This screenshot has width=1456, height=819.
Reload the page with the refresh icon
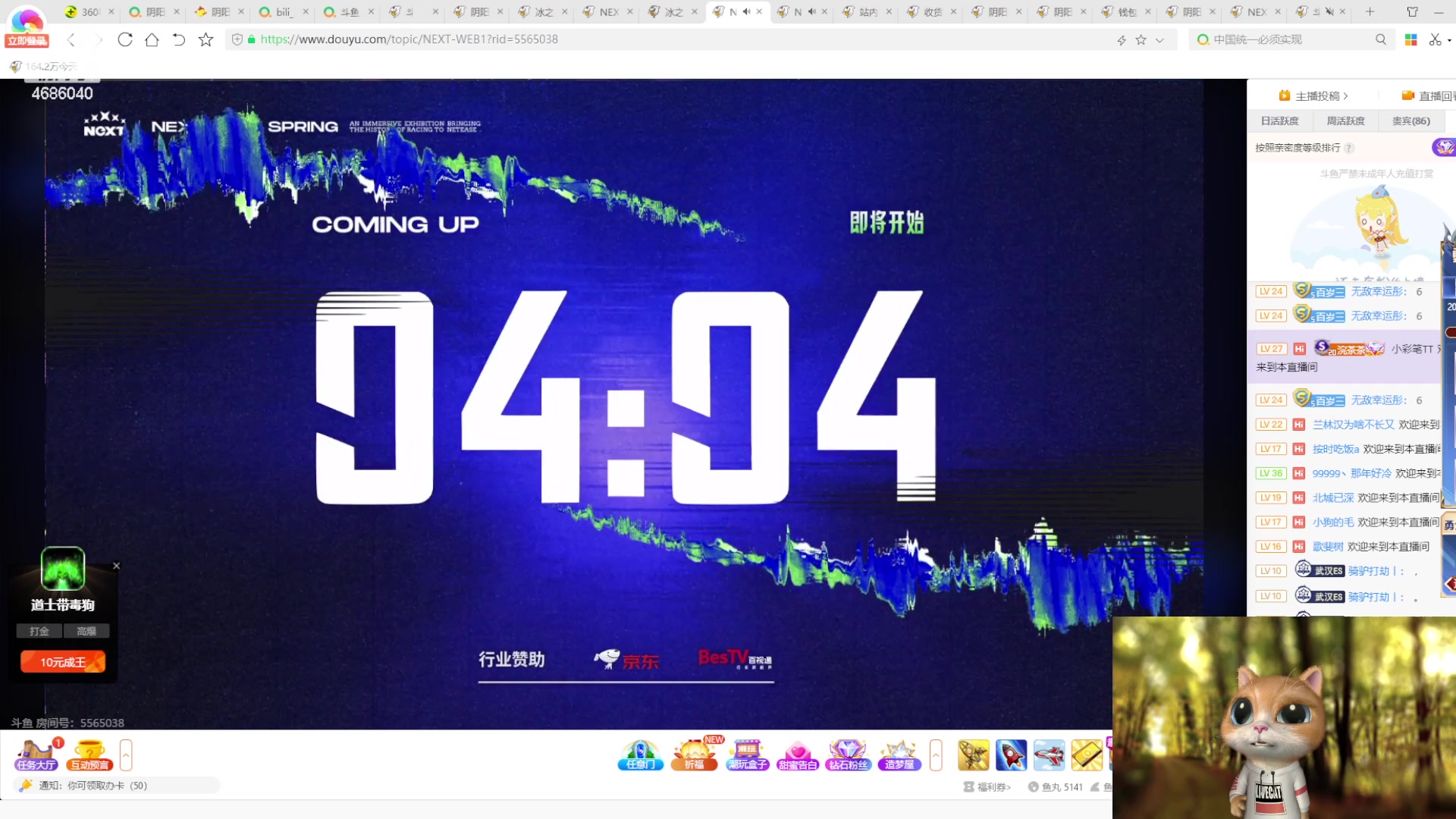(x=125, y=39)
